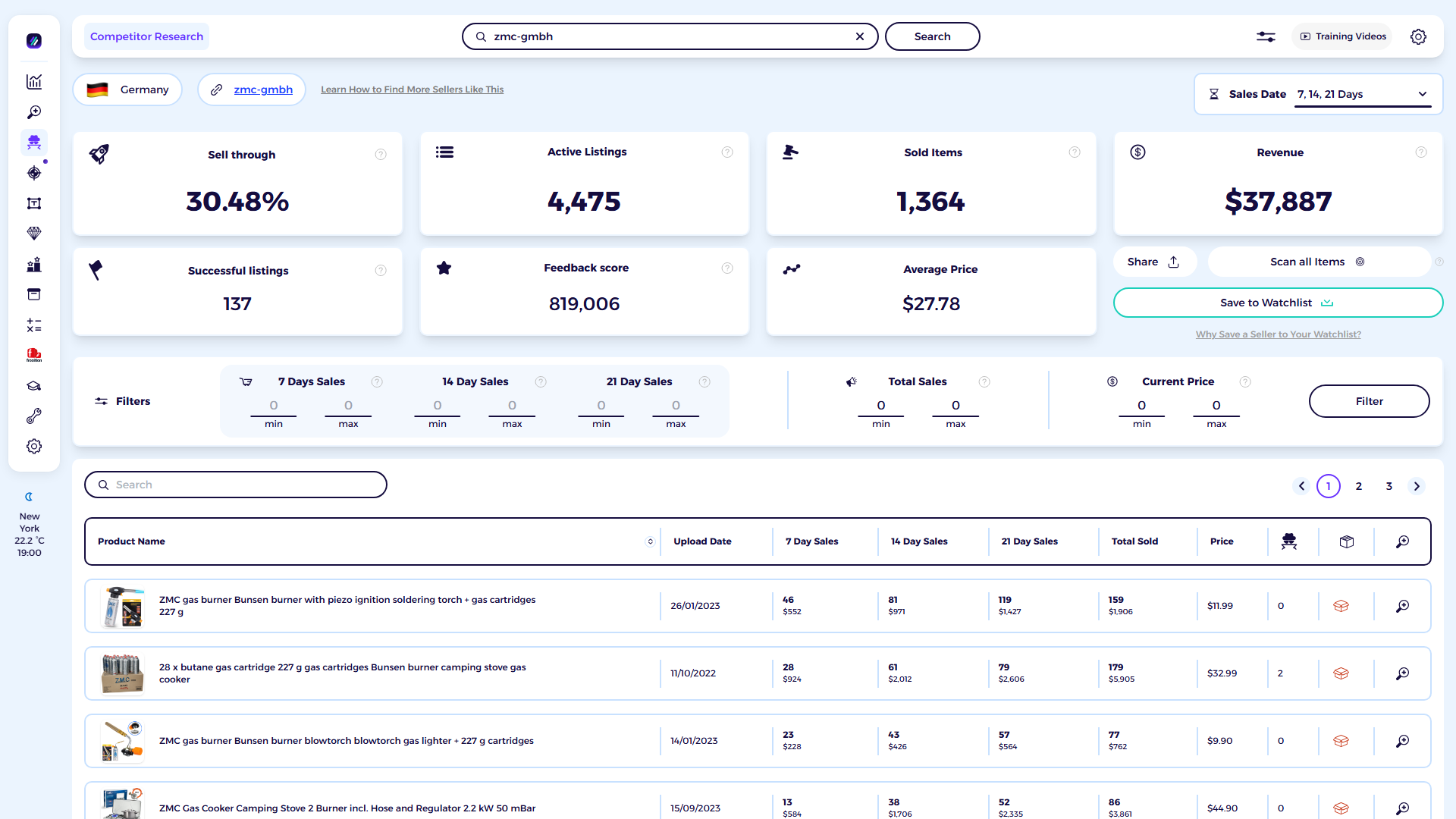
Task: Open the sidebar settings gear icon
Action: [34, 447]
